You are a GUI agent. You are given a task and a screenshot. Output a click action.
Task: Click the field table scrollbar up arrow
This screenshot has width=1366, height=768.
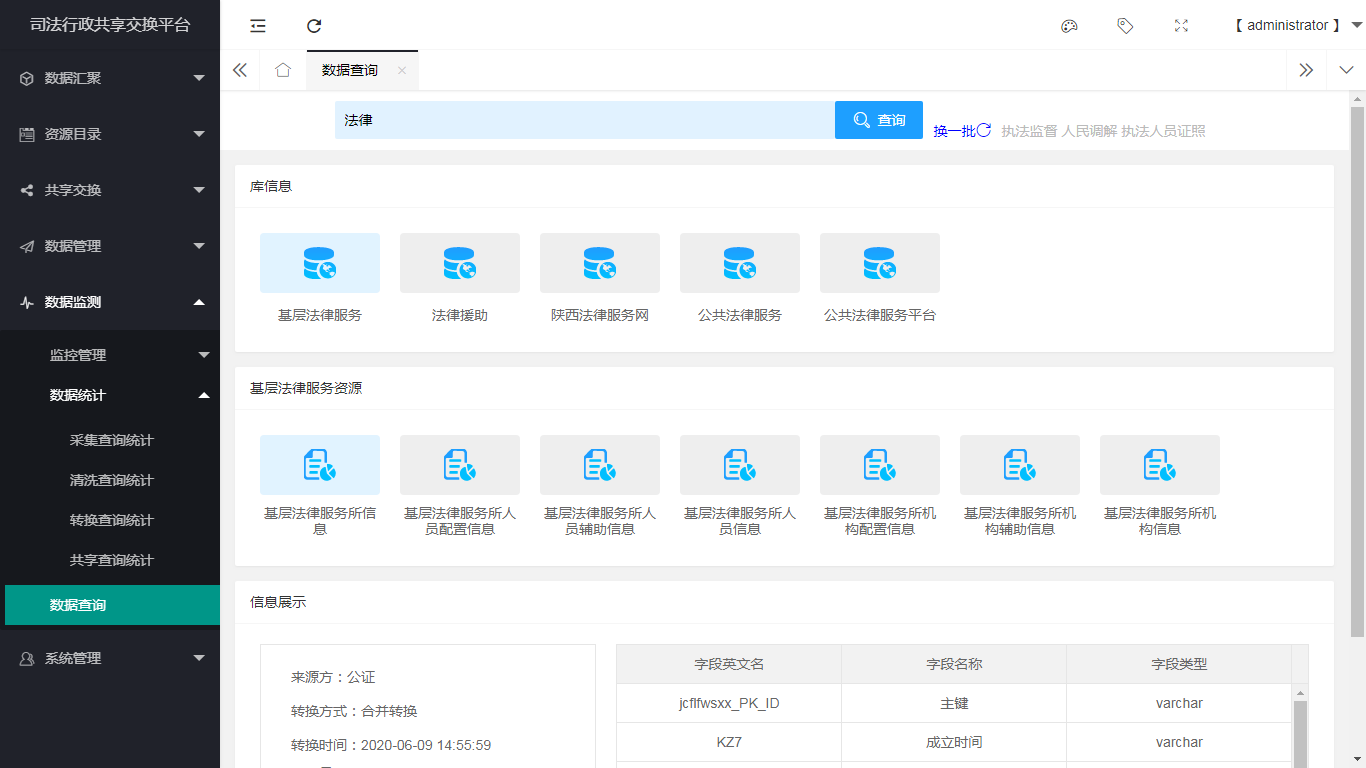coord(1300,692)
